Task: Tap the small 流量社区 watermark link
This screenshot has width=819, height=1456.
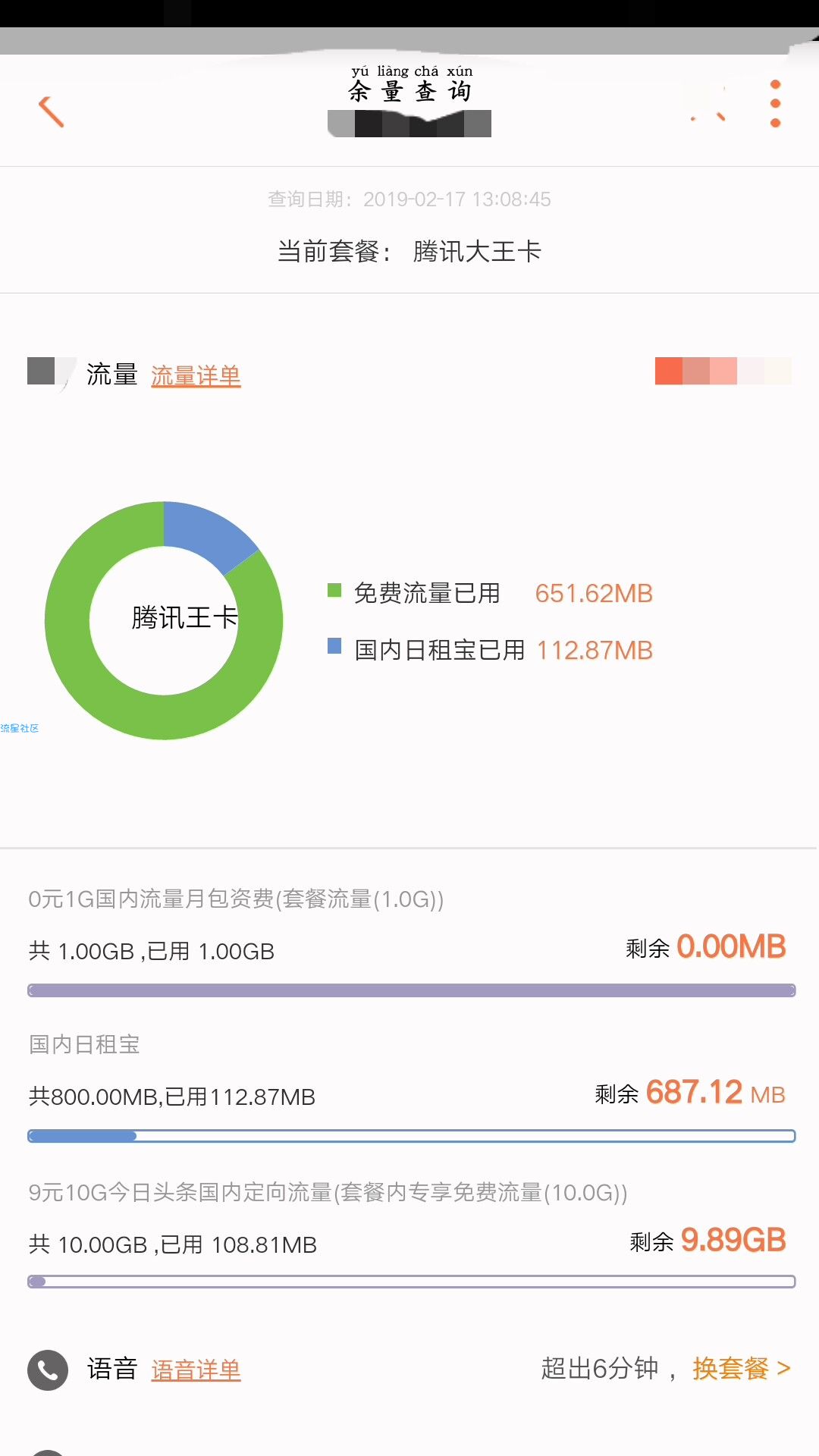Action: coord(20,728)
